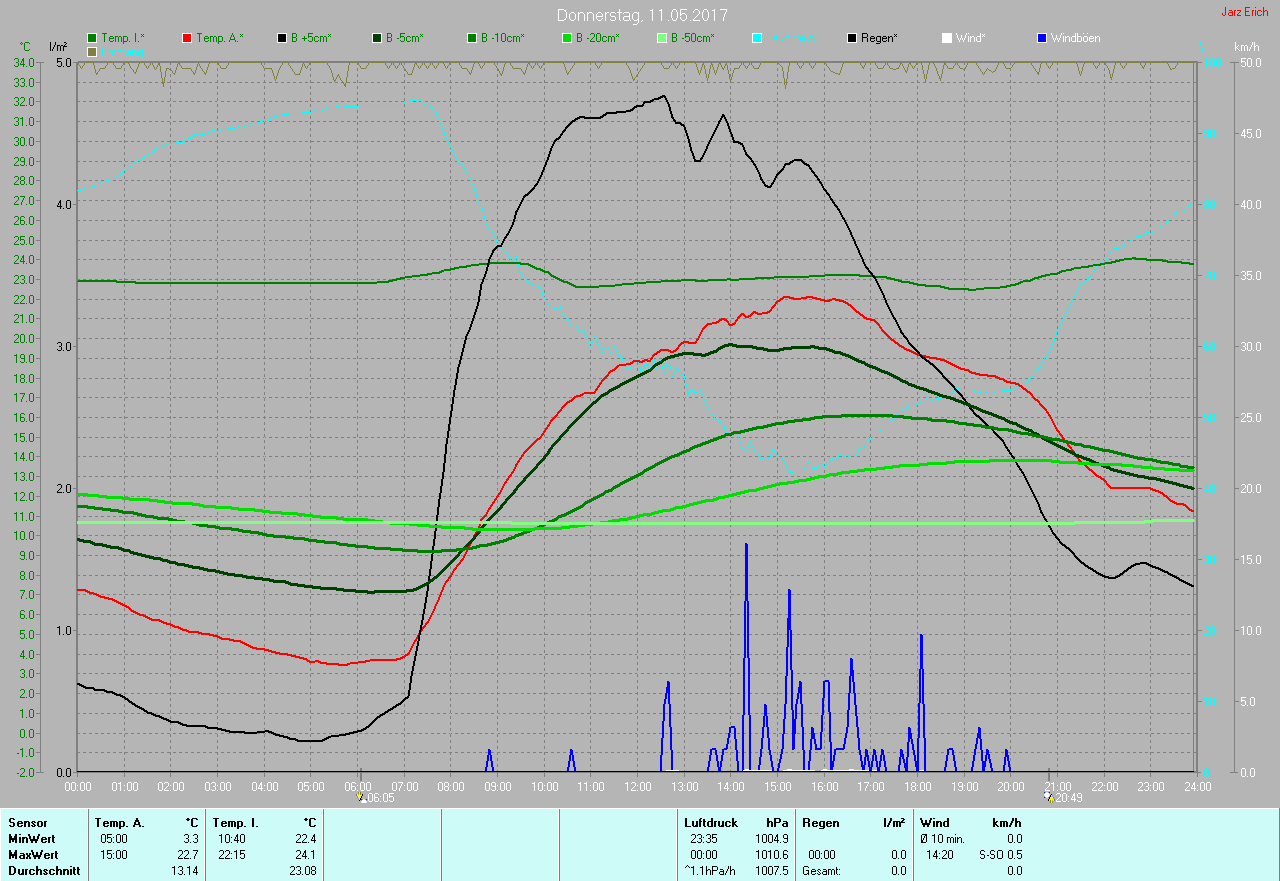1280x881 pixels.
Task: Click the green Temp. I. legend swatch
Action: [x=93, y=38]
